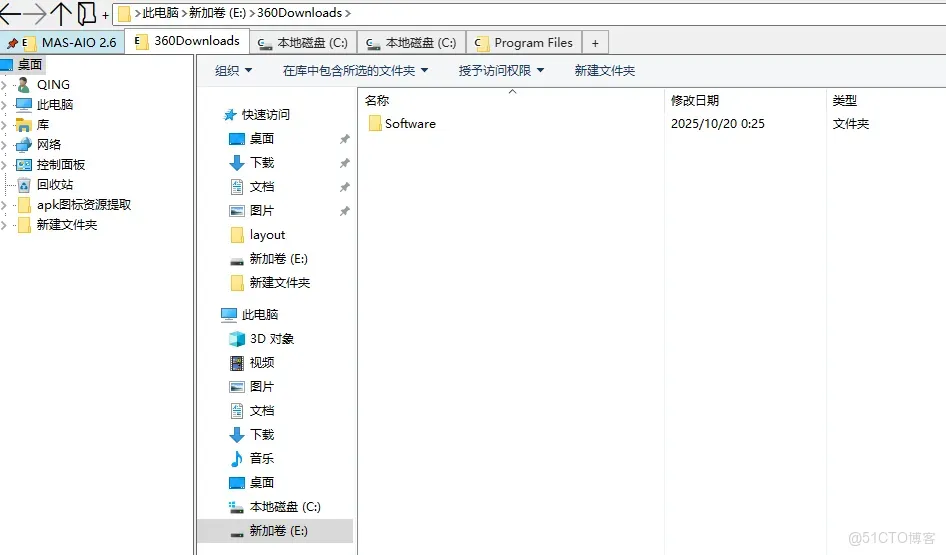Viewport: 946px width, 555px height.
Task: Expand 此电脑 node in left tree
Action: (4, 105)
